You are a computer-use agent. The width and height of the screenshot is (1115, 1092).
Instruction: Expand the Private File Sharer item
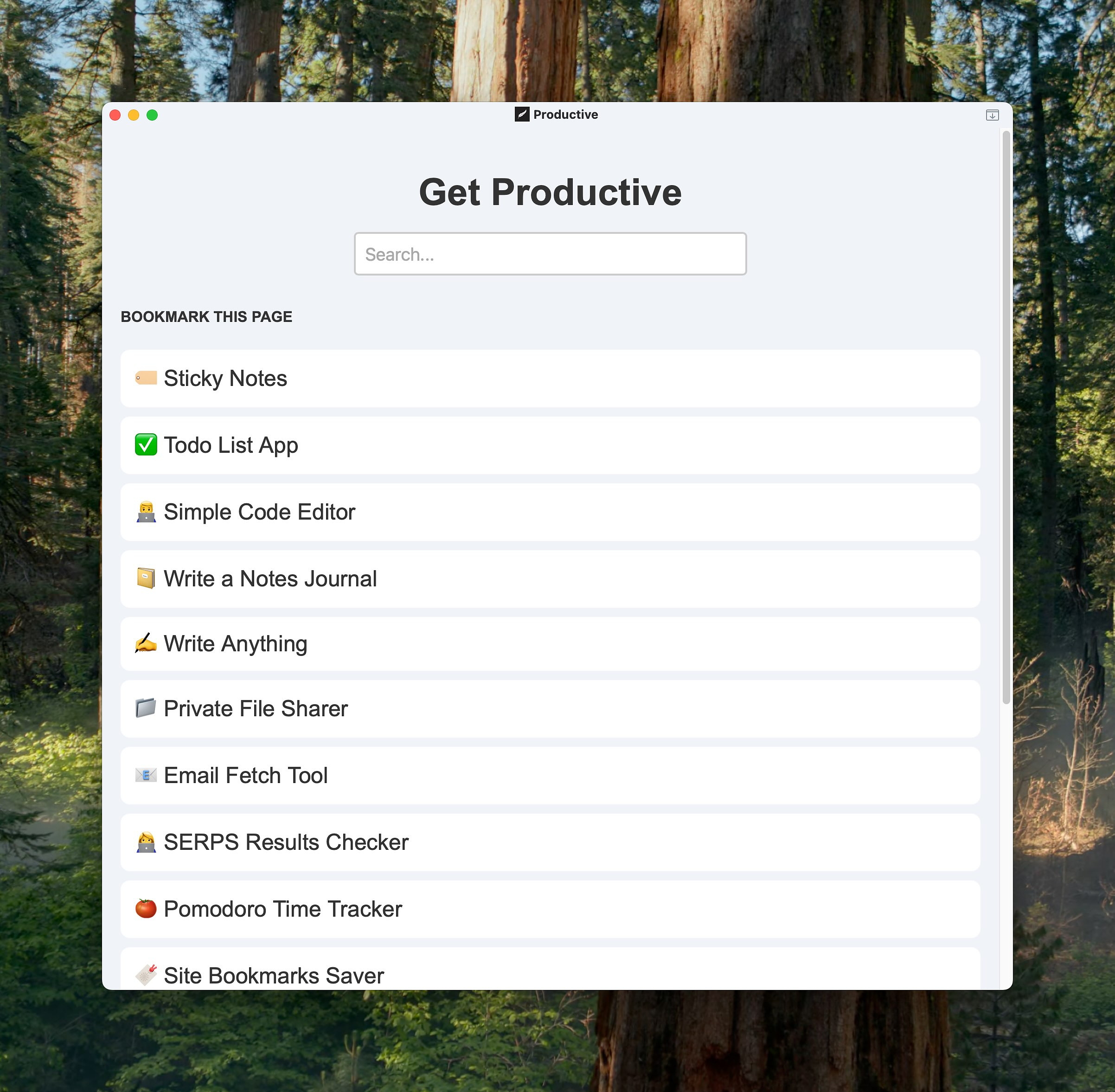pos(550,709)
